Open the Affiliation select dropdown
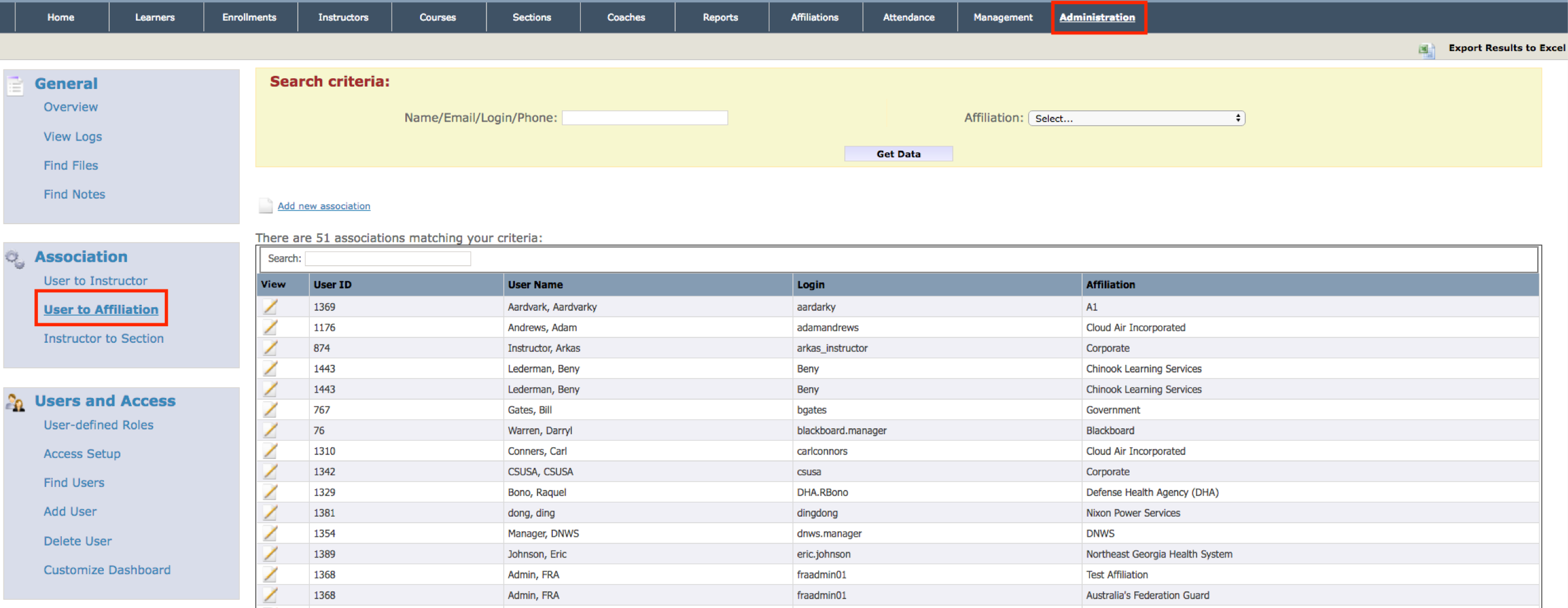 [1136, 118]
